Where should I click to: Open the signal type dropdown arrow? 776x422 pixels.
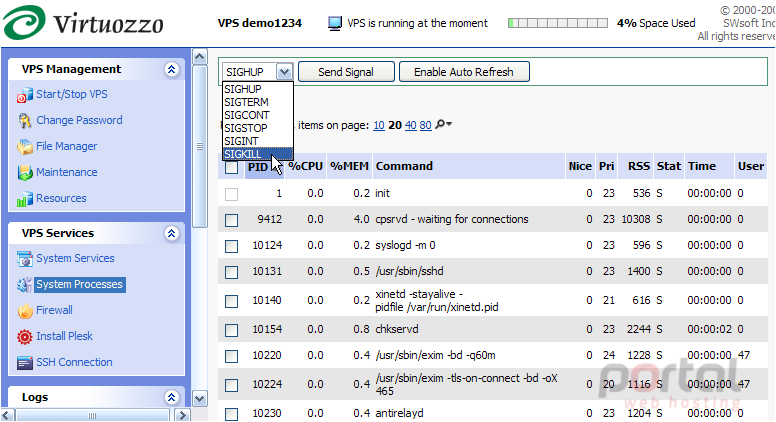pos(284,72)
